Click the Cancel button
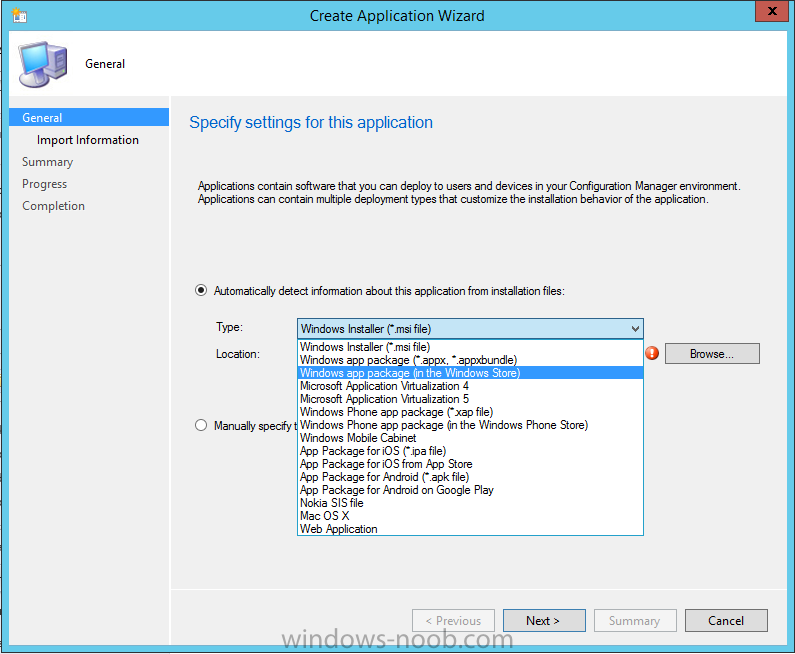The height and width of the screenshot is (654, 795). point(726,621)
